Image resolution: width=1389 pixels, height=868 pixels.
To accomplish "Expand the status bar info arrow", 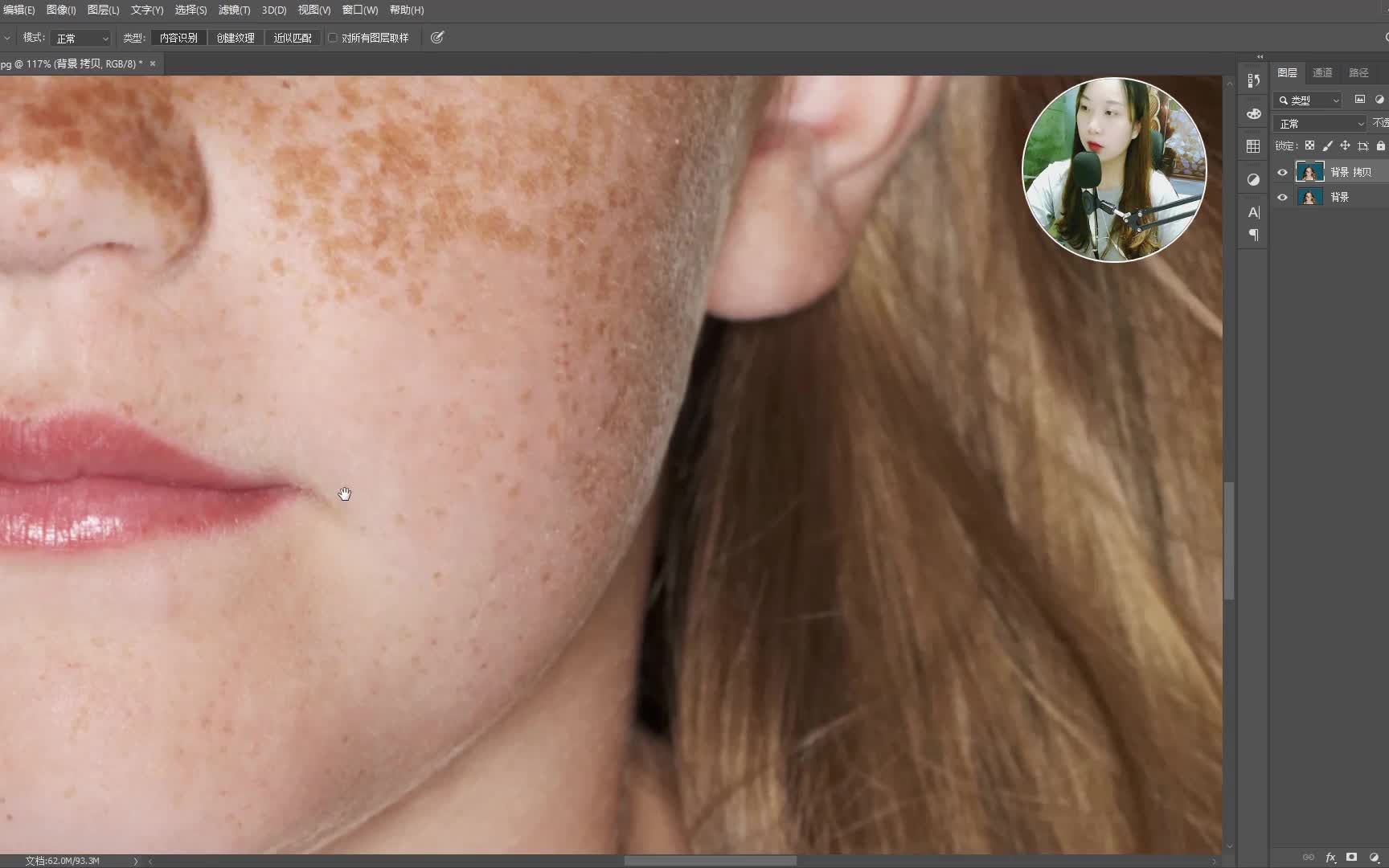I will click(x=135, y=861).
